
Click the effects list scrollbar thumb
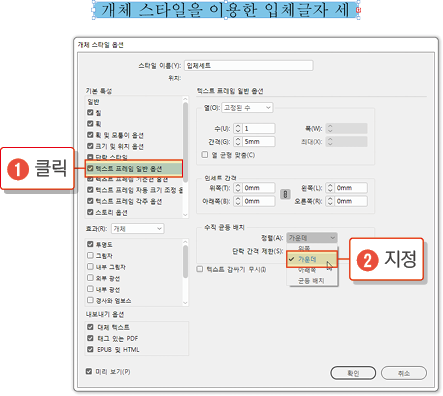click(185, 261)
